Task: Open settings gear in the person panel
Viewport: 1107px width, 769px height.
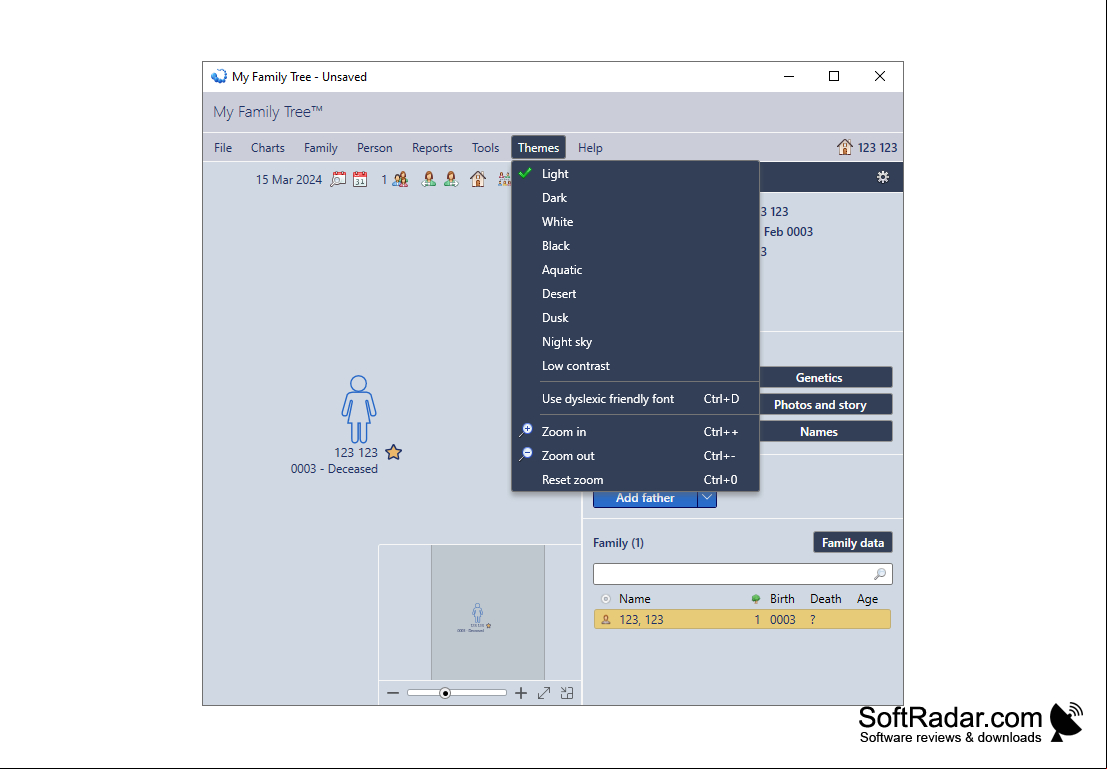Action: pyautogui.click(x=882, y=177)
